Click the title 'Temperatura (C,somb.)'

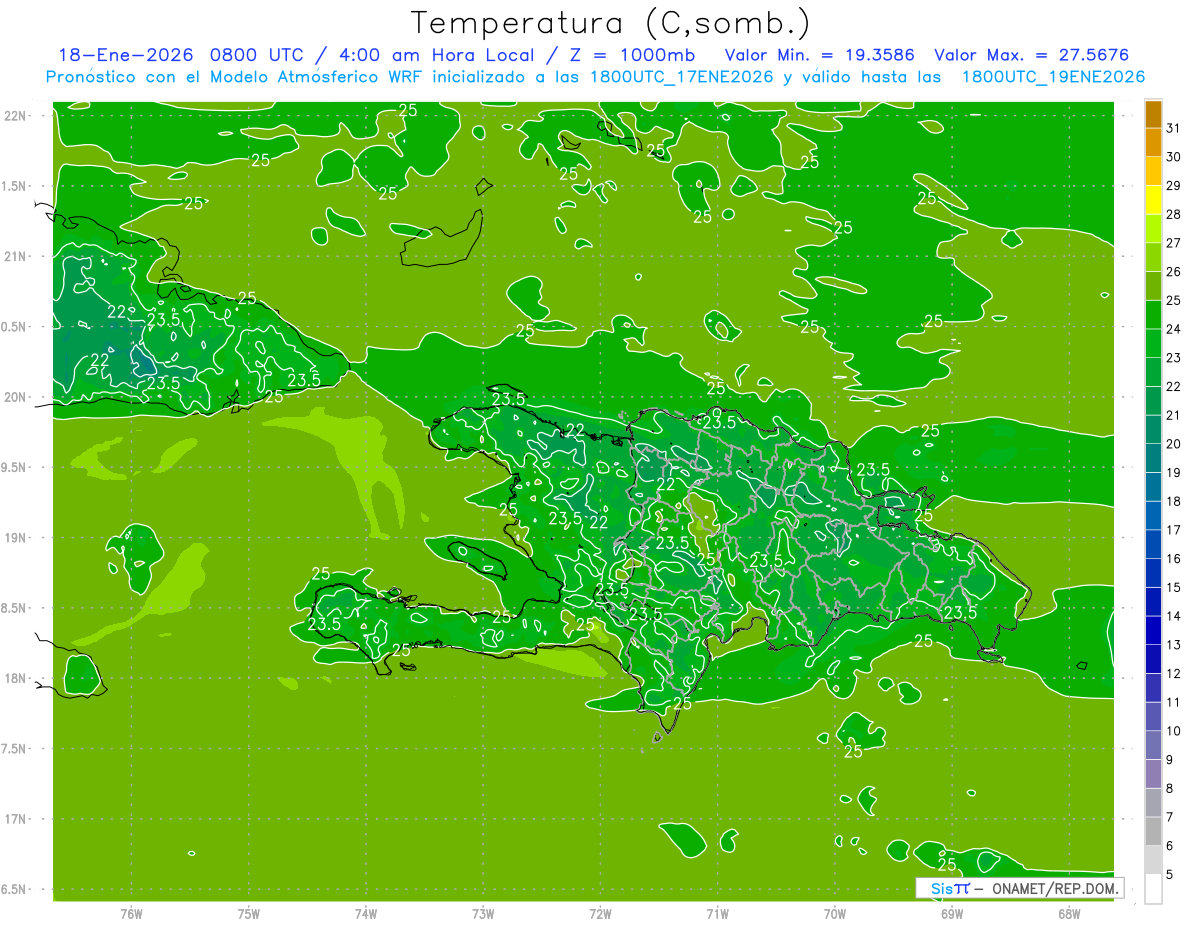(x=610, y=23)
